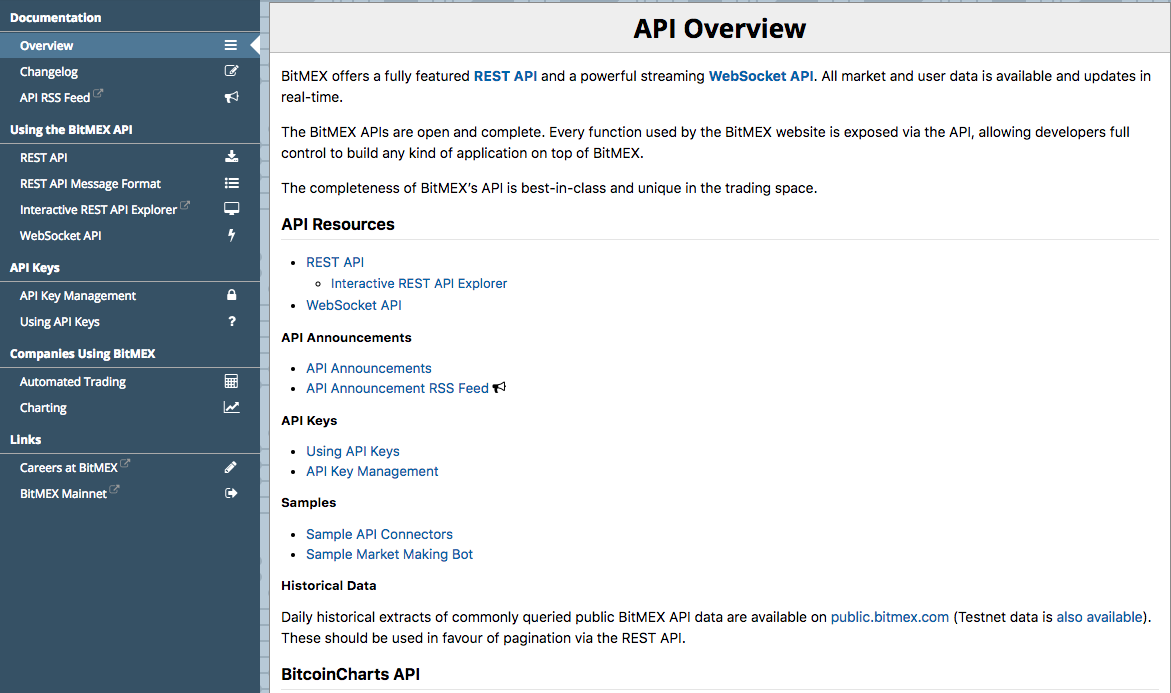Click the megaphone icon beside API RSS Feed
This screenshot has height=693, width=1171.
pos(232,97)
